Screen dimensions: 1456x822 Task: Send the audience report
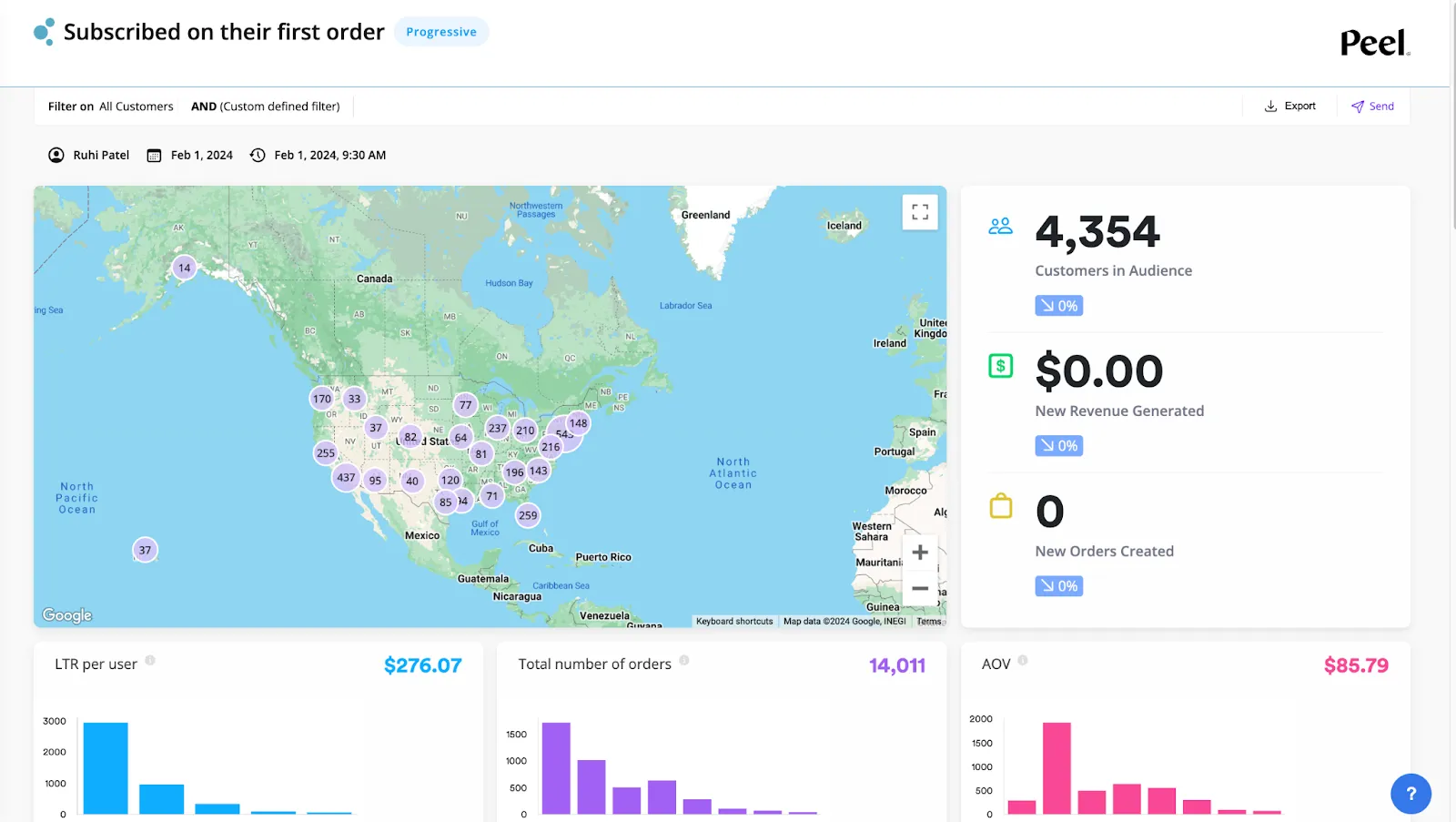click(x=1372, y=107)
